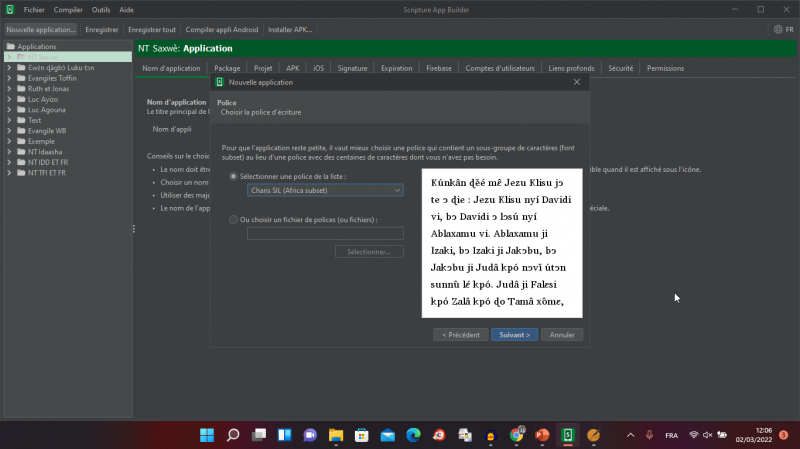The image size is (800, 449).
Task: Expand the Luc Ayizo tree node
Action: tap(9, 99)
